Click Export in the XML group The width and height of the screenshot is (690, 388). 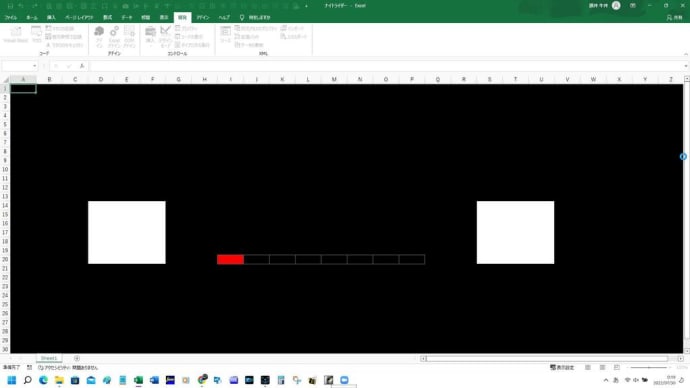pyautogui.click(x=294, y=37)
